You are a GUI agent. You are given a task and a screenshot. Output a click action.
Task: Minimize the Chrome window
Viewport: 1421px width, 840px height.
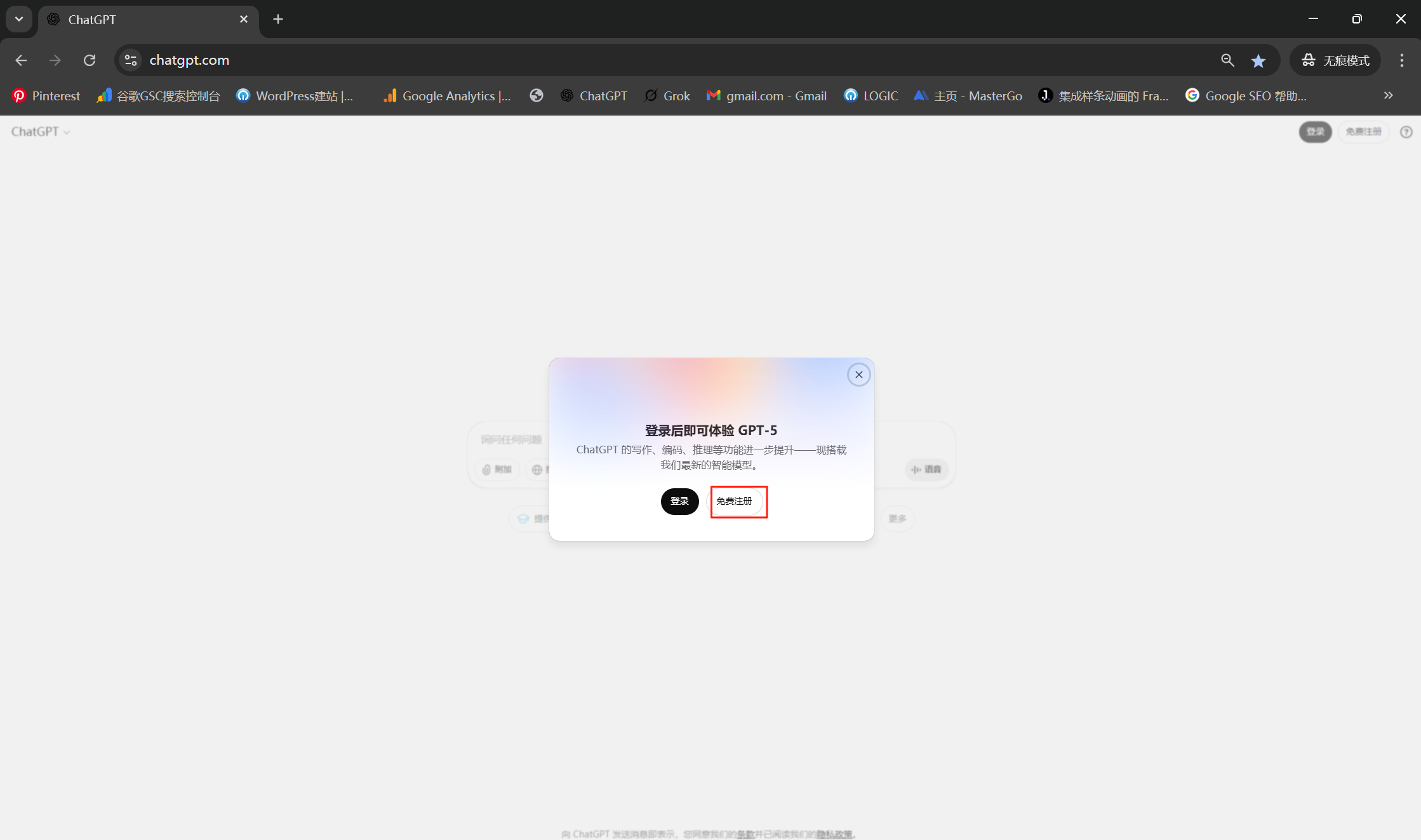pos(1313,19)
